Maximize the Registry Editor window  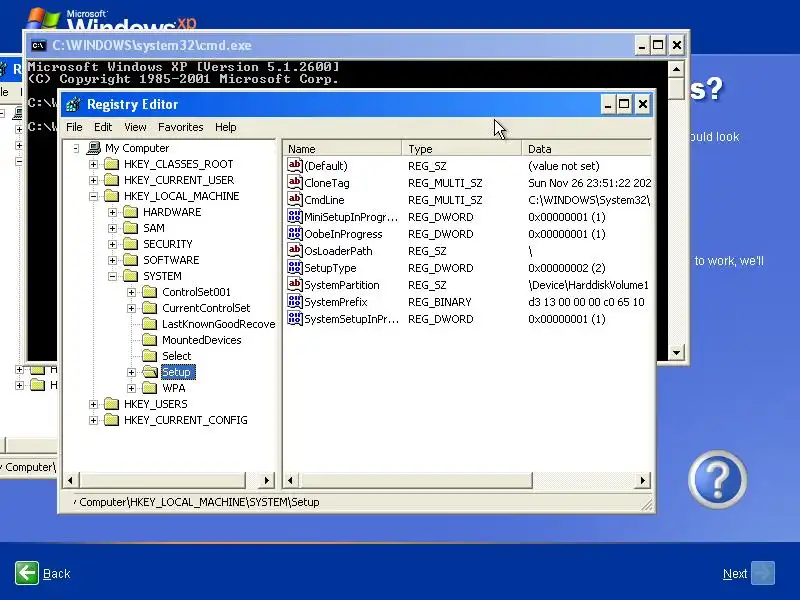point(624,105)
